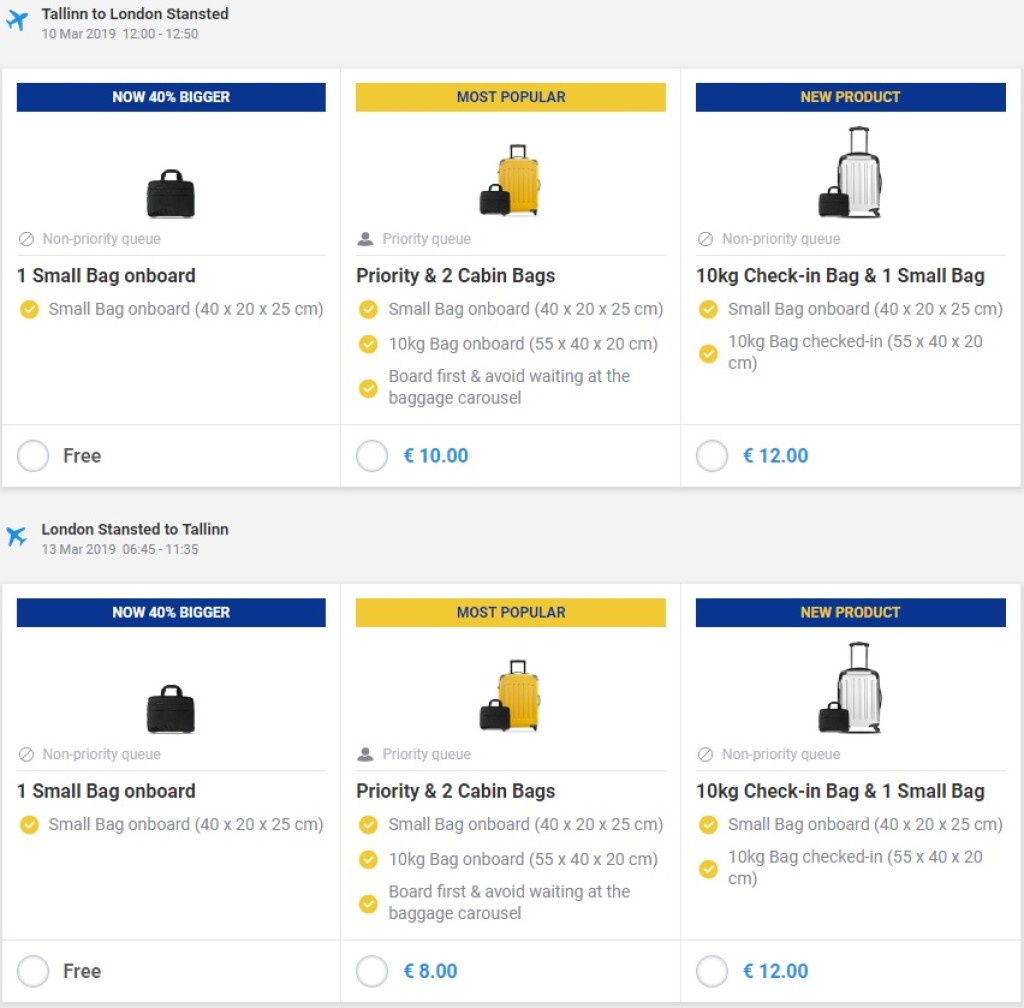Screen dimensions: 1024x1008
Task: Select the € 12.00 check-in bag option for outbound flight
Action: [712, 456]
